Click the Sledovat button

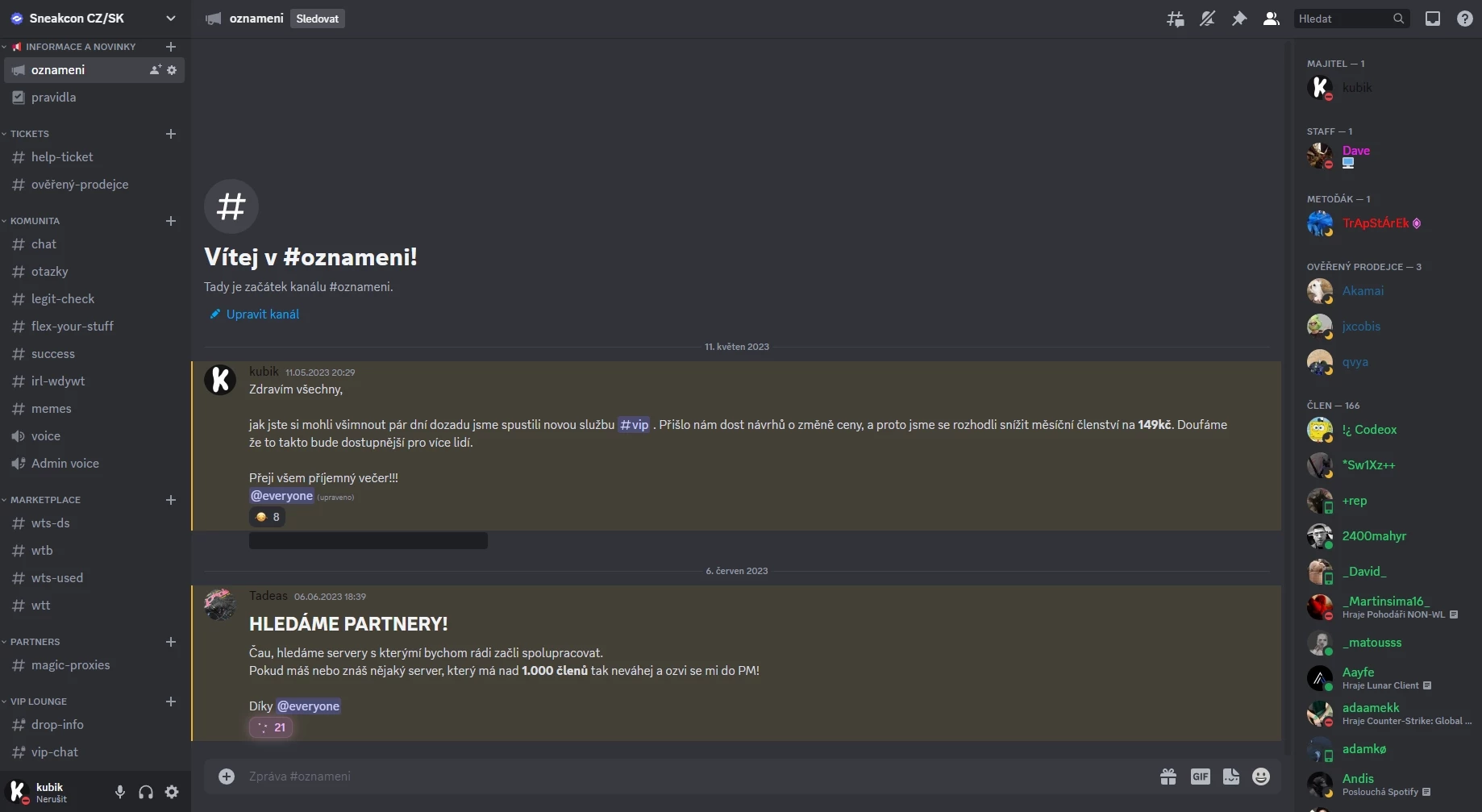point(318,19)
